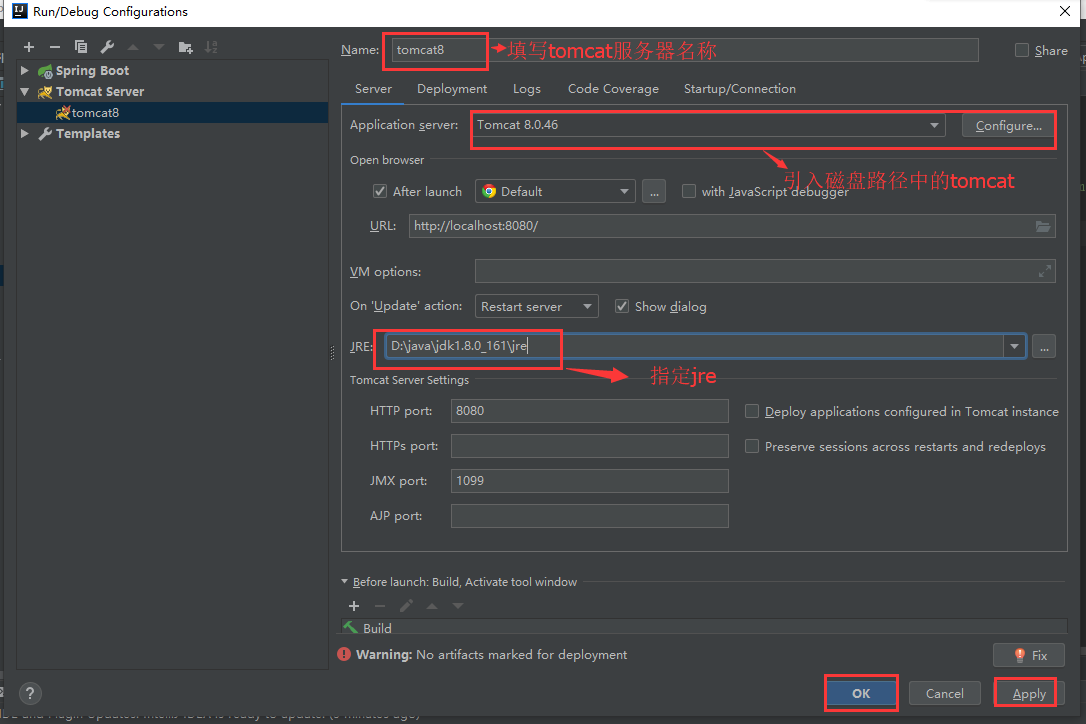This screenshot has height=724, width=1086.
Task: Toggle the Share checkbox
Action: (x=1022, y=50)
